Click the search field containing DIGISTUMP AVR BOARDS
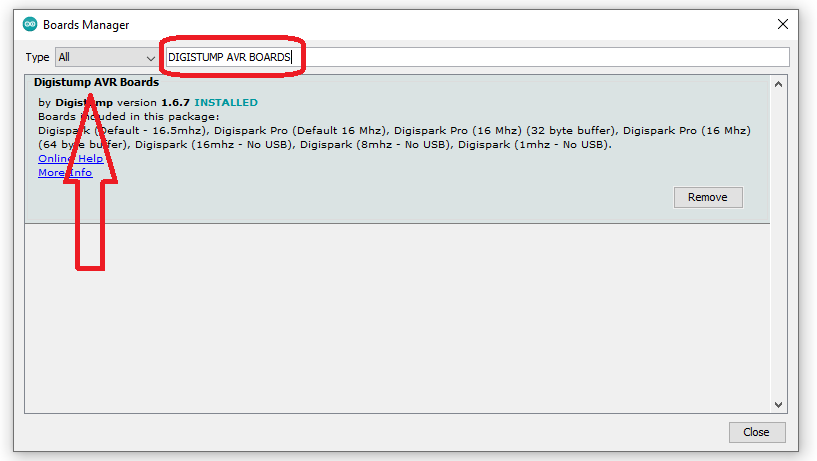The image size is (817, 461). [x=477, y=57]
